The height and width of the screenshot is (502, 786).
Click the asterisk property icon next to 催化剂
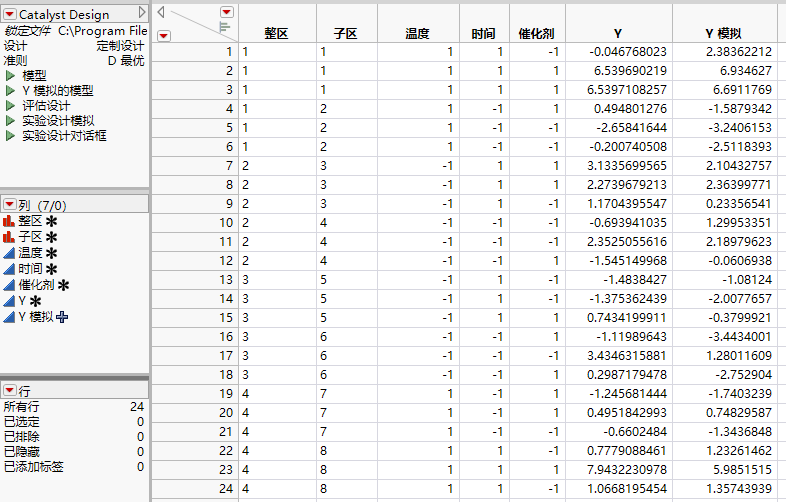[64, 285]
